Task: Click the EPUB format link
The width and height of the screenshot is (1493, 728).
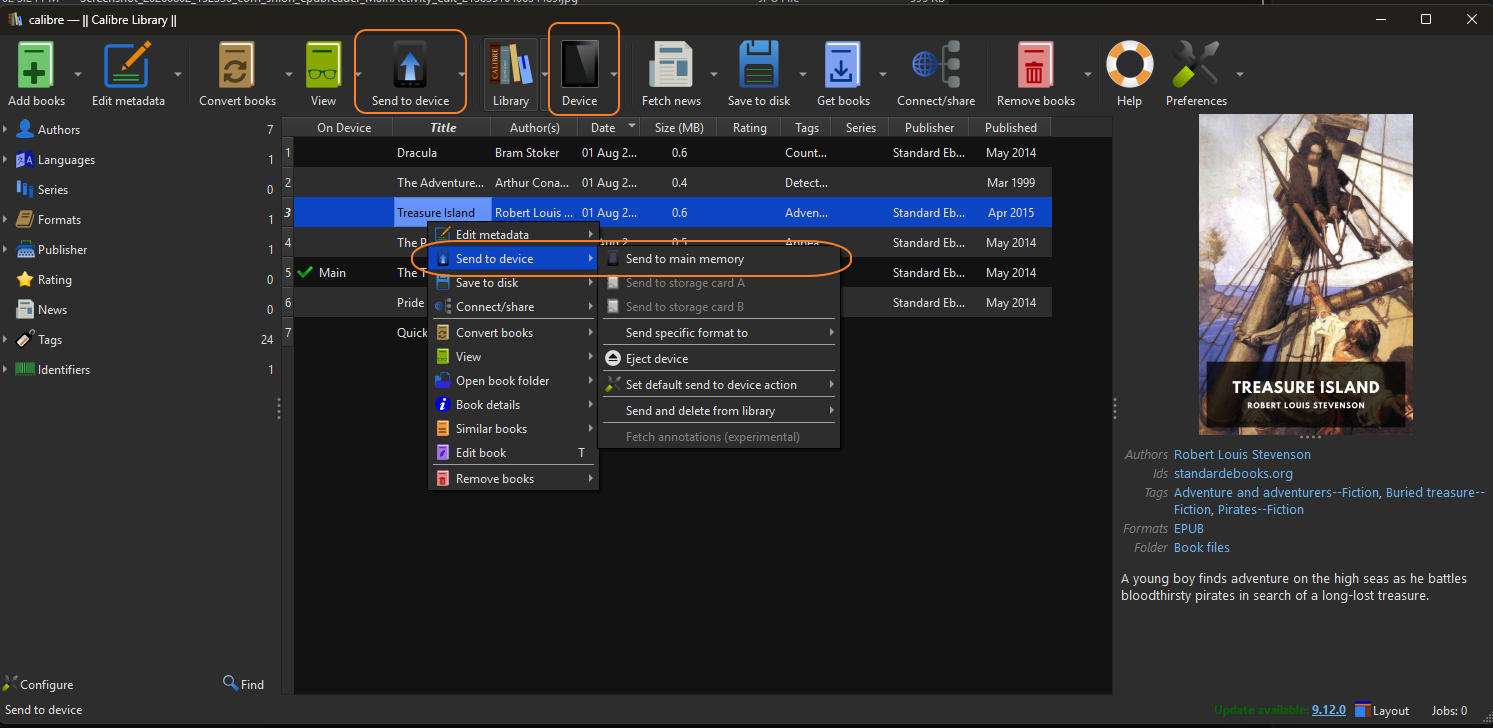Action: (x=1189, y=528)
